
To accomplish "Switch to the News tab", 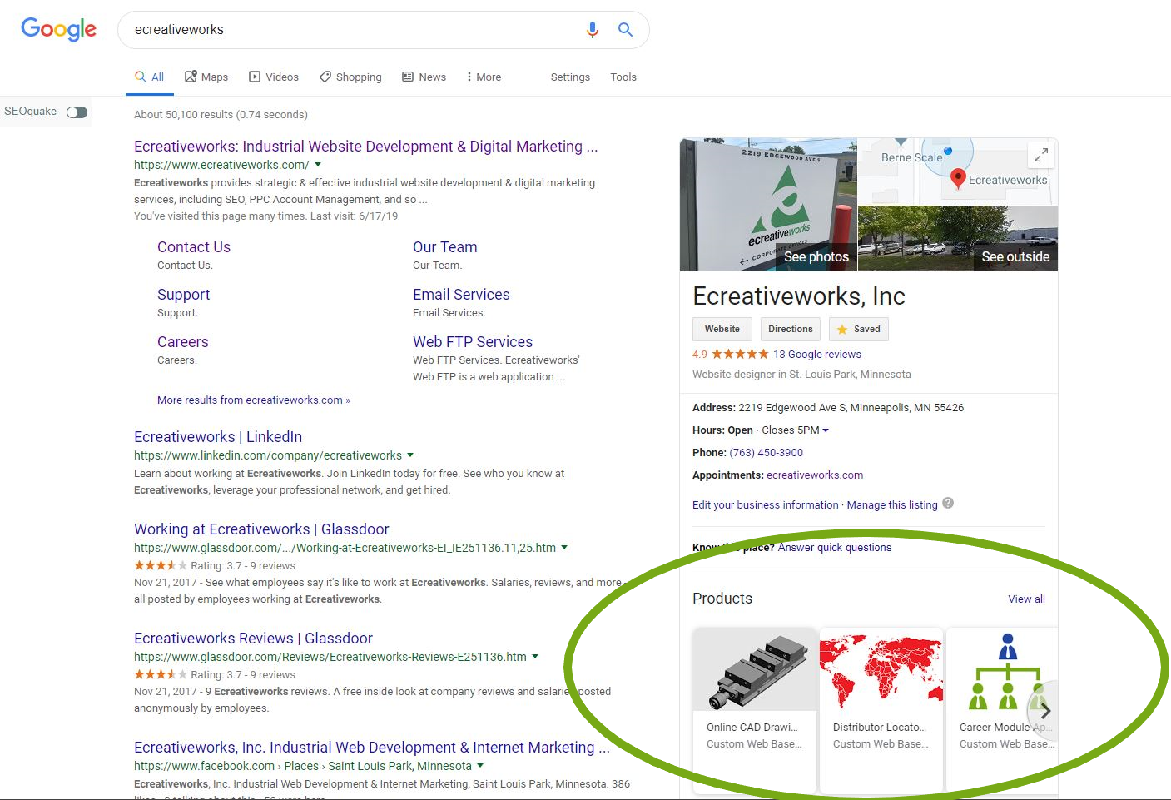I will click(423, 77).
